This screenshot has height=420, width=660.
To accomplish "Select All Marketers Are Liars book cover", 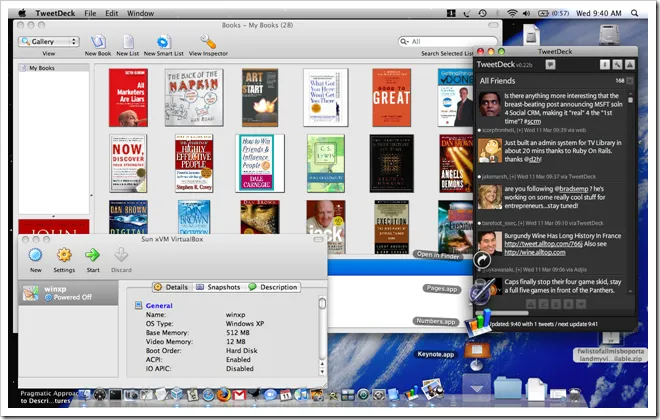I will 128,98.
